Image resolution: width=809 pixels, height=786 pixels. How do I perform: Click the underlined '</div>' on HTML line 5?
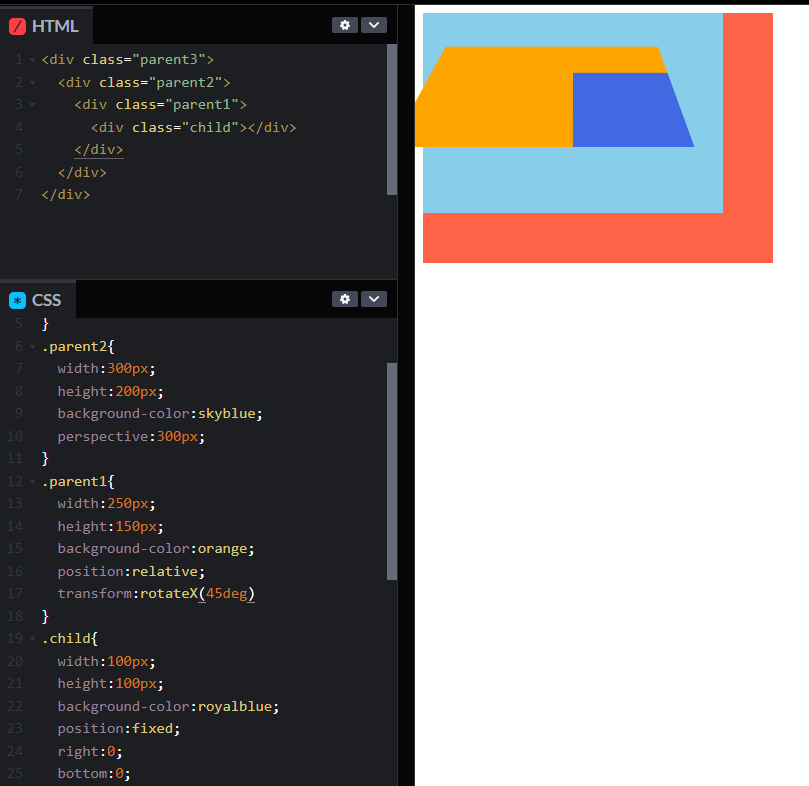pos(99,150)
